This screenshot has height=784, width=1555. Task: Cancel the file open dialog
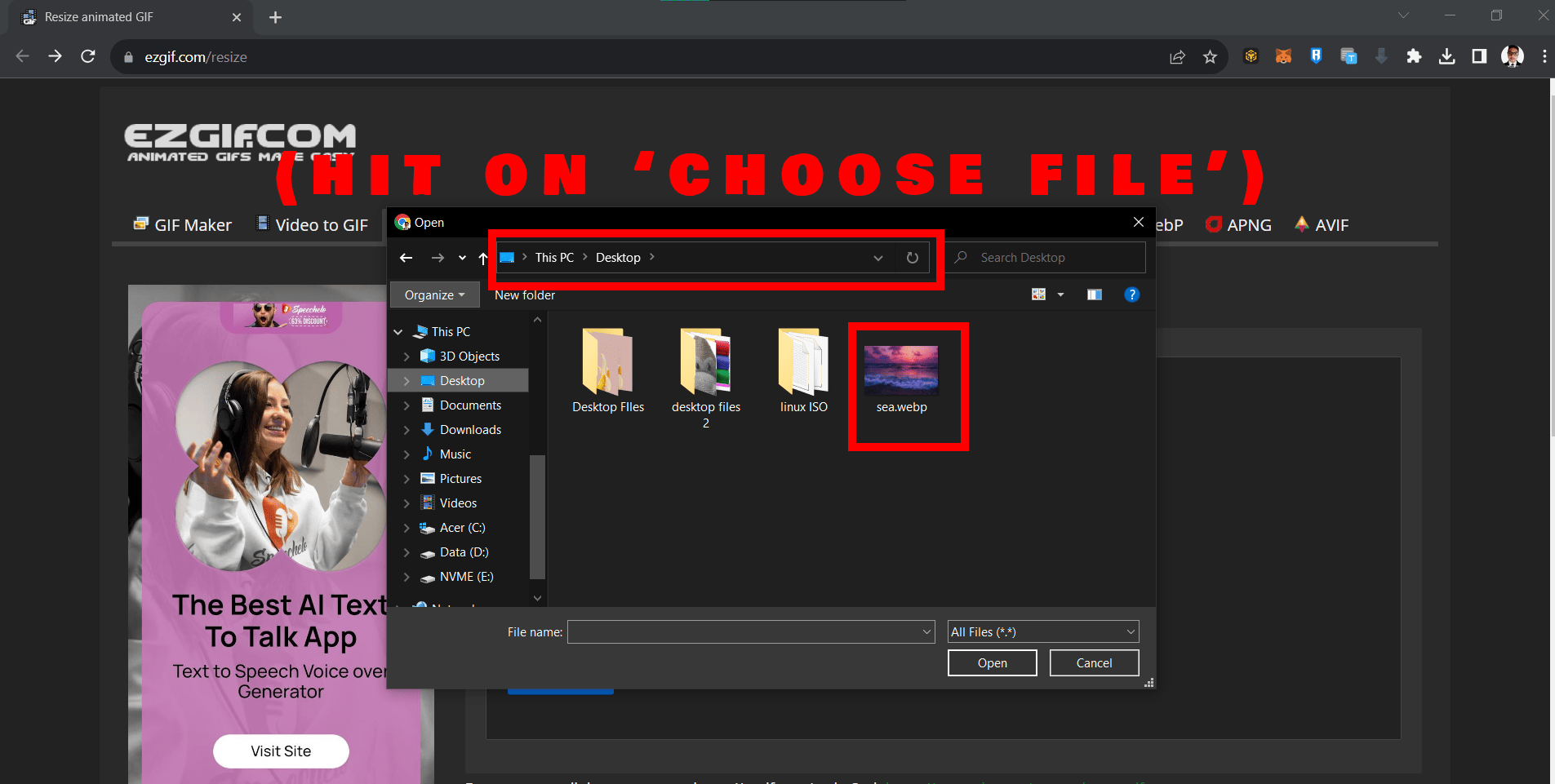coord(1093,662)
